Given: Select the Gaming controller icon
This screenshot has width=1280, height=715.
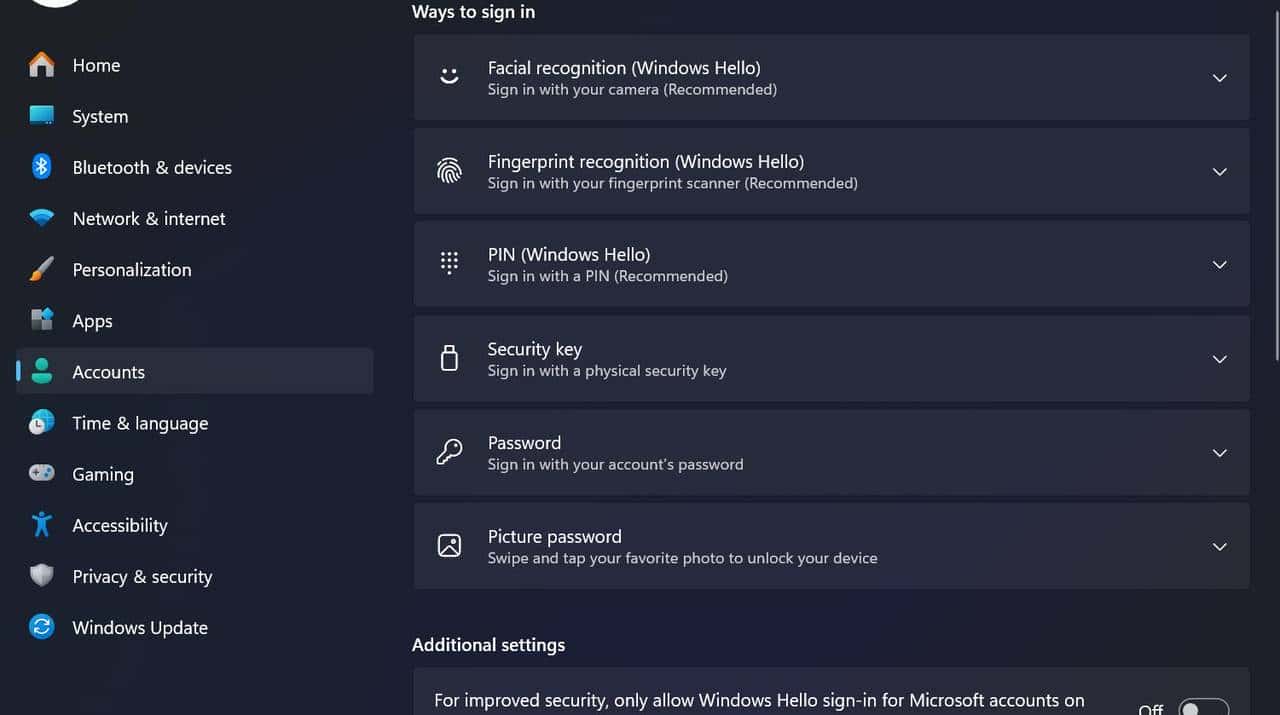Looking at the screenshot, I should (41, 474).
